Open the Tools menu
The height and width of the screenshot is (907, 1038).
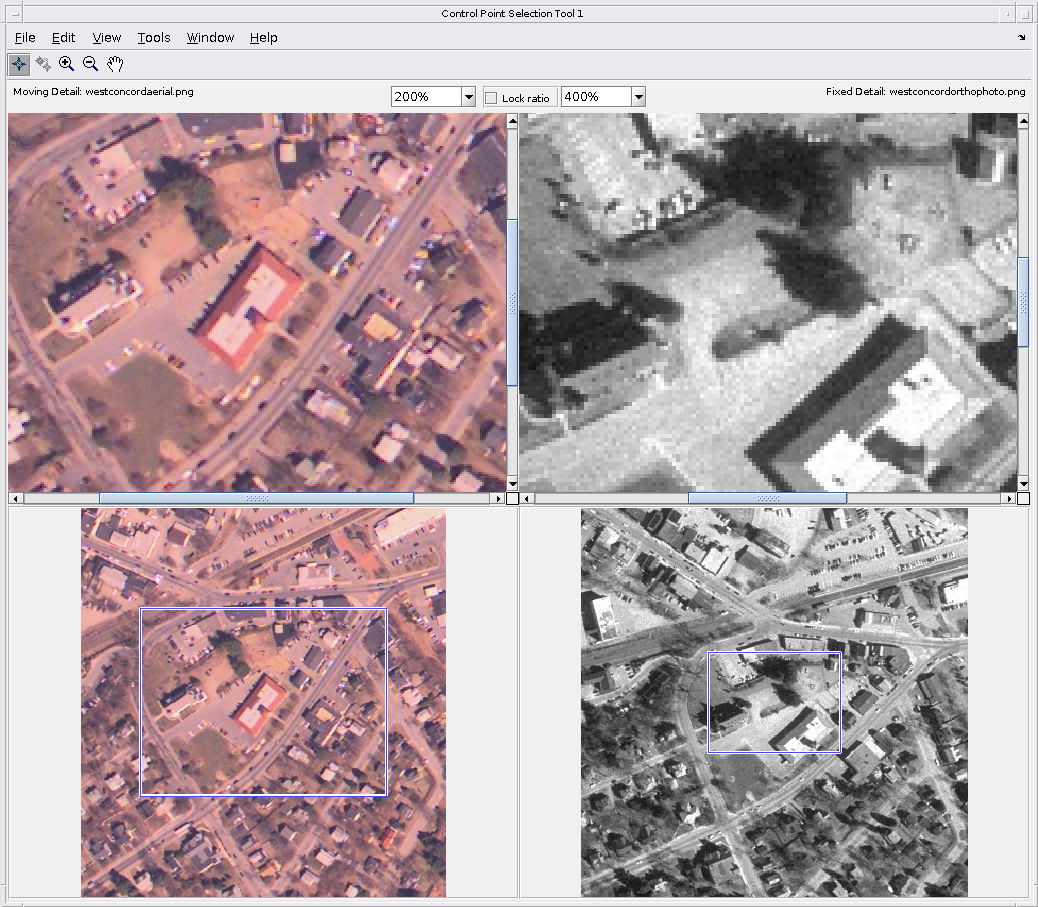pyautogui.click(x=154, y=38)
